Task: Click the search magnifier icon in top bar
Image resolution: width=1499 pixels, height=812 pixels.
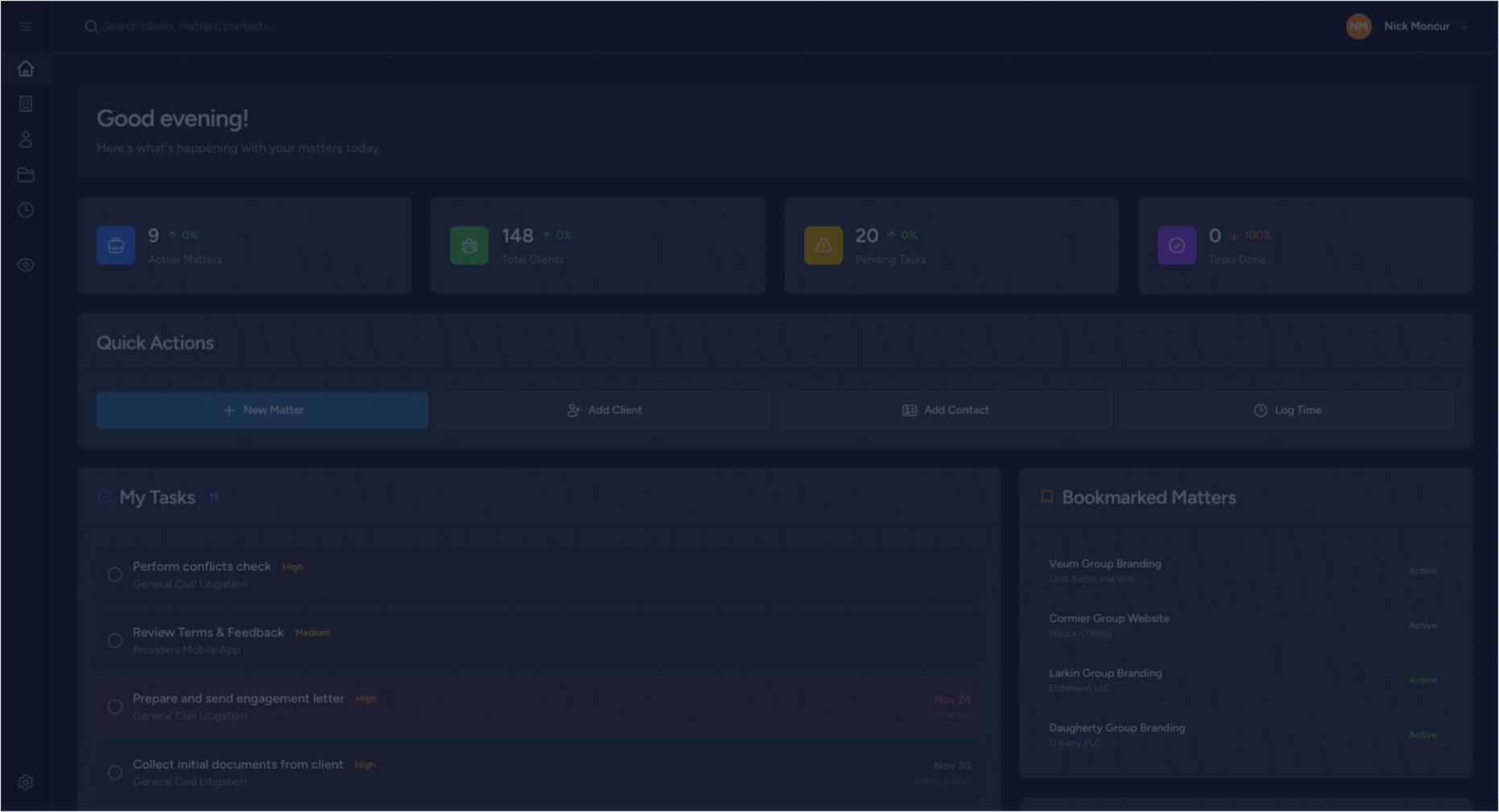Action: coord(91,26)
